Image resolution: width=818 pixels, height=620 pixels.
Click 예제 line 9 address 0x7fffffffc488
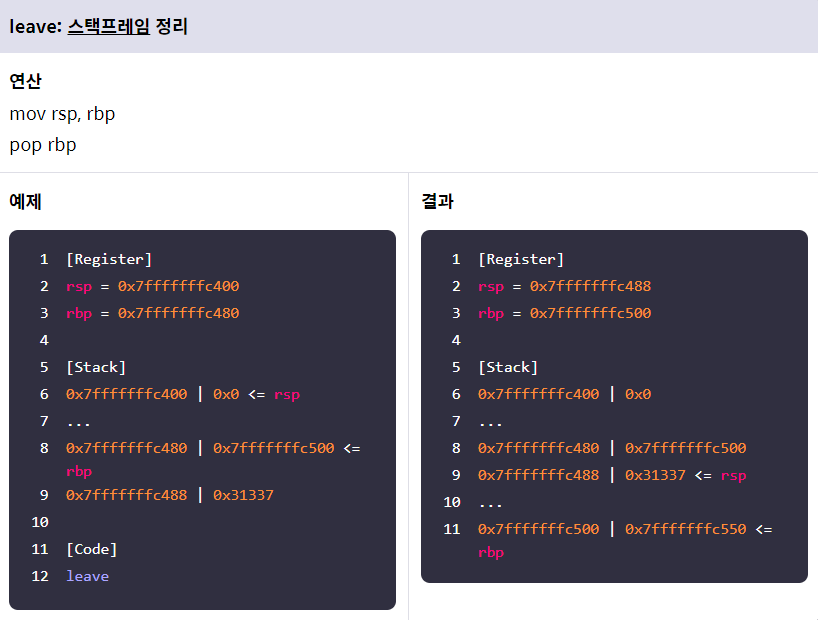click(x=126, y=495)
